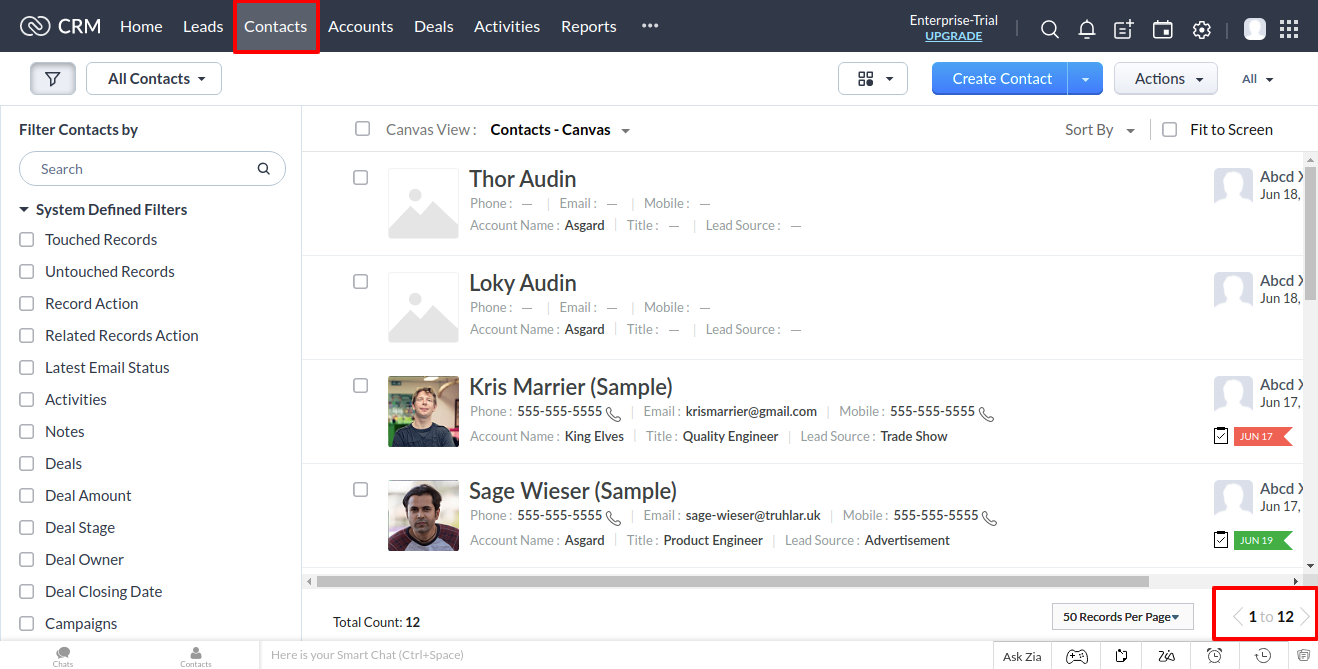Show more modules via the ellipsis menu
The height and width of the screenshot is (669, 1318).
[x=650, y=26]
